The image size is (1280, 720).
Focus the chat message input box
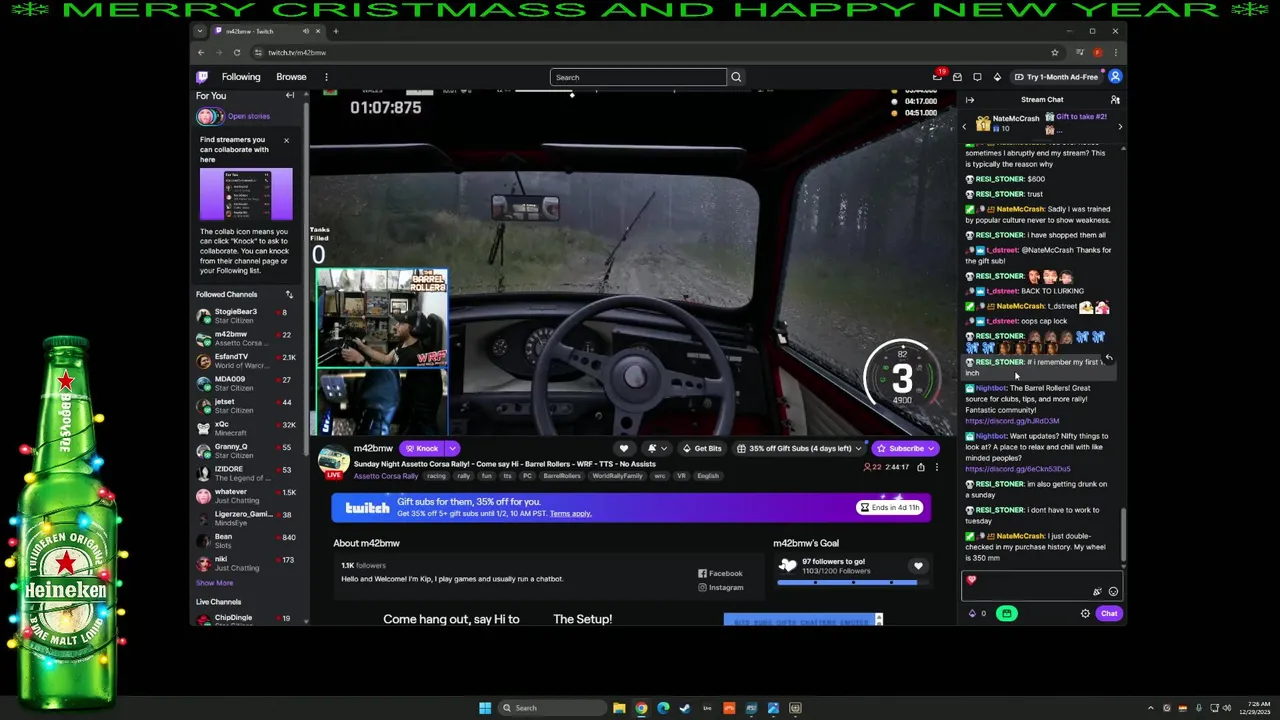click(1041, 585)
